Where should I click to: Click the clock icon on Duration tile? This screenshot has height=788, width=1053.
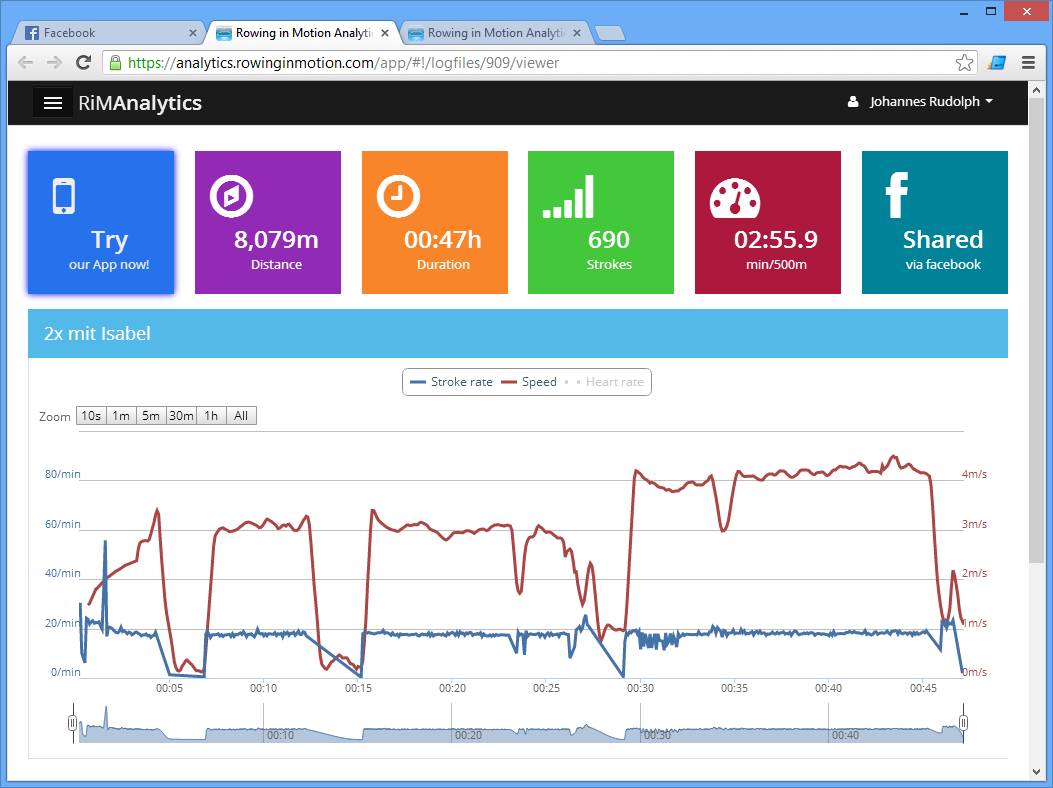pyautogui.click(x=398, y=196)
